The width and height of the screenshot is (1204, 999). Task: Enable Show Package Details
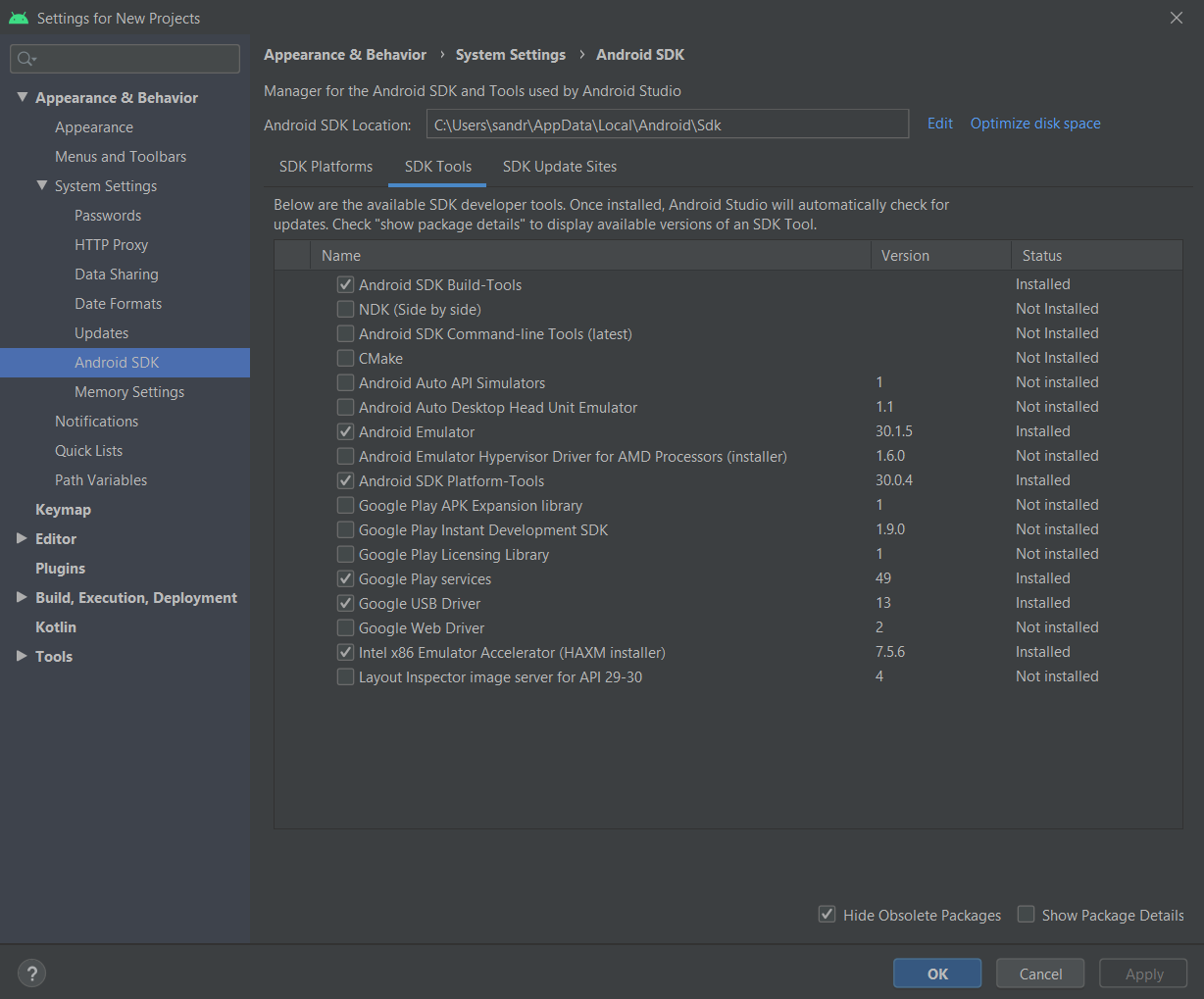[x=1026, y=914]
